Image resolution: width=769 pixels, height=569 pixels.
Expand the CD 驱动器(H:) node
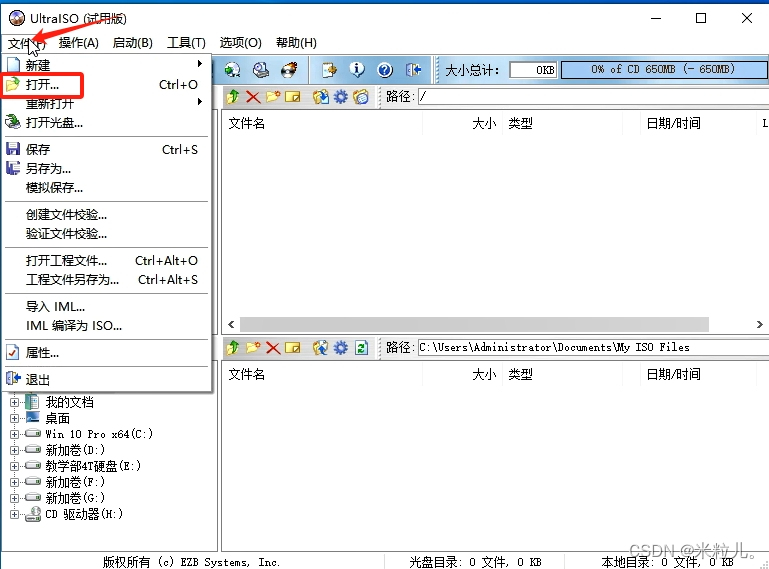(14, 514)
